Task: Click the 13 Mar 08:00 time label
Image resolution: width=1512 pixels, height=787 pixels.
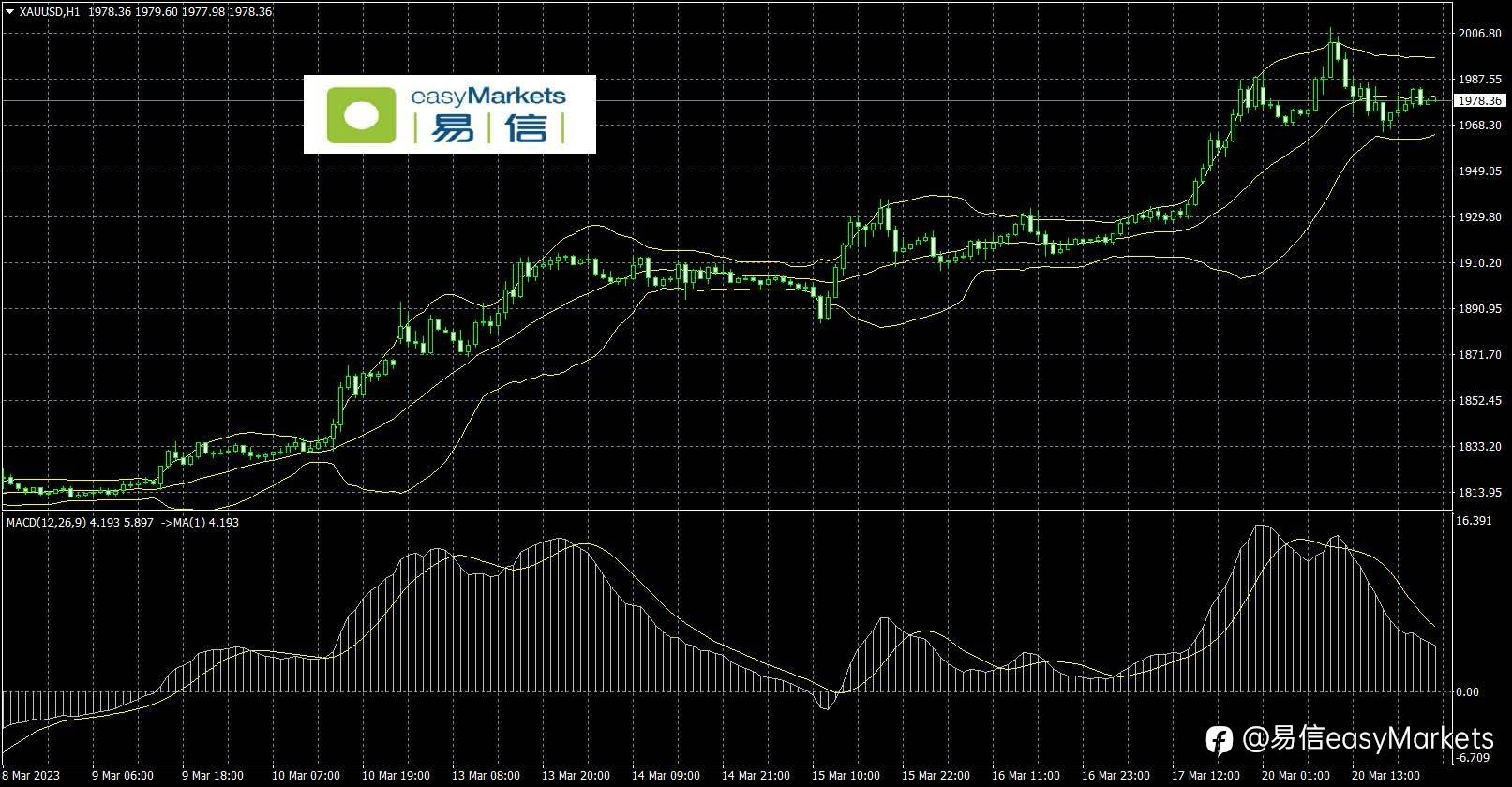Action: (x=486, y=776)
